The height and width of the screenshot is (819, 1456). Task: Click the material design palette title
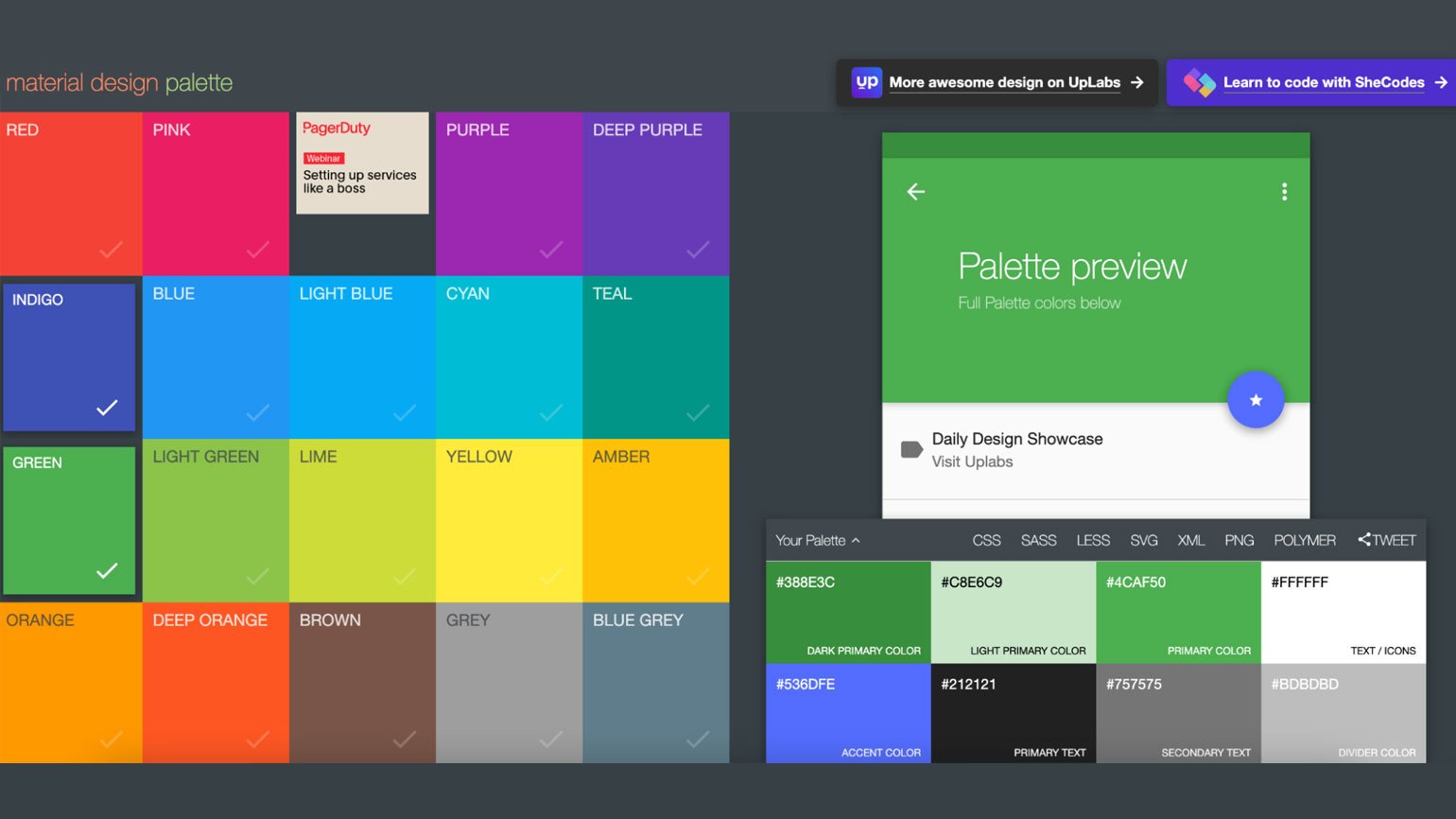pyautogui.click(x=119, y=82)
